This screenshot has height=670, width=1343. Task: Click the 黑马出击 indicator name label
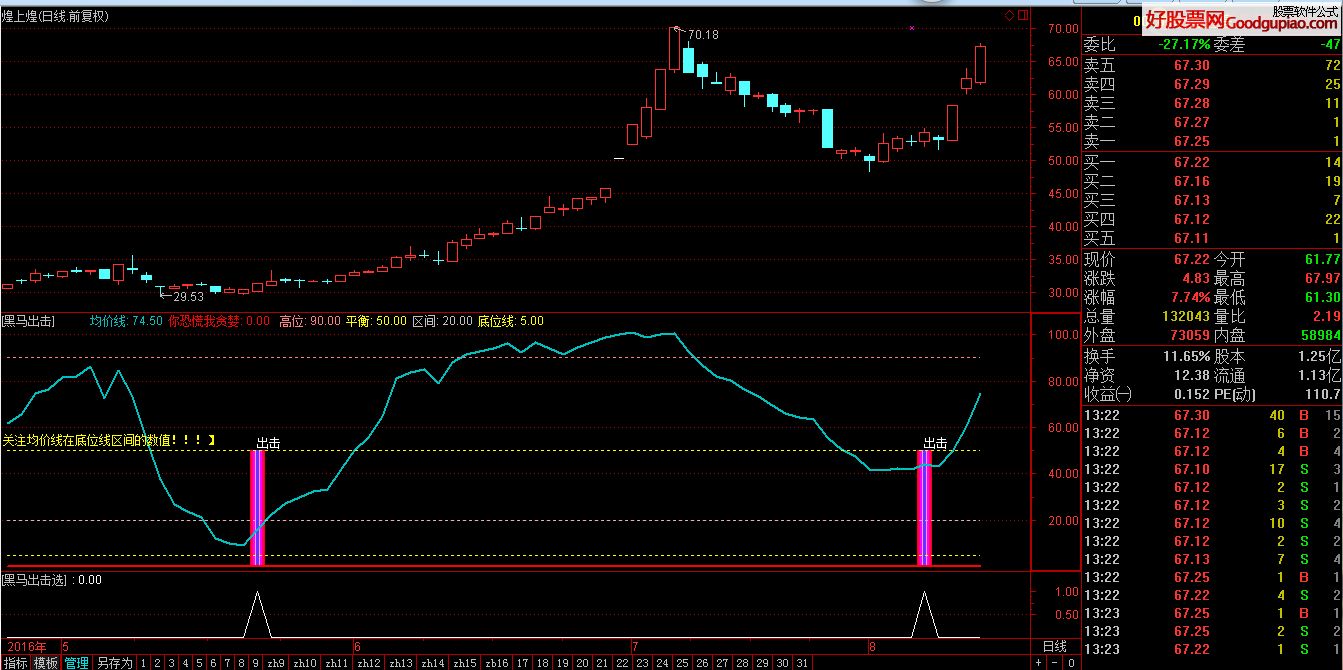pyautogui.click(x=29, y=321)
